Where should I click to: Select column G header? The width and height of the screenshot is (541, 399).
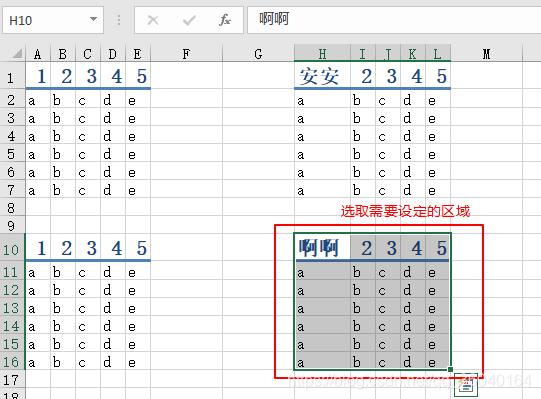coord(258,54)
